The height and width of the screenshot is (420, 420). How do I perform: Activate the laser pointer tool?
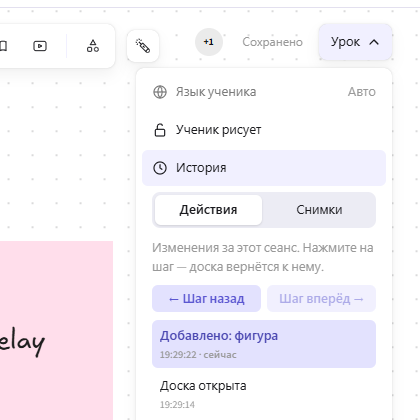(x=143, y=46)
